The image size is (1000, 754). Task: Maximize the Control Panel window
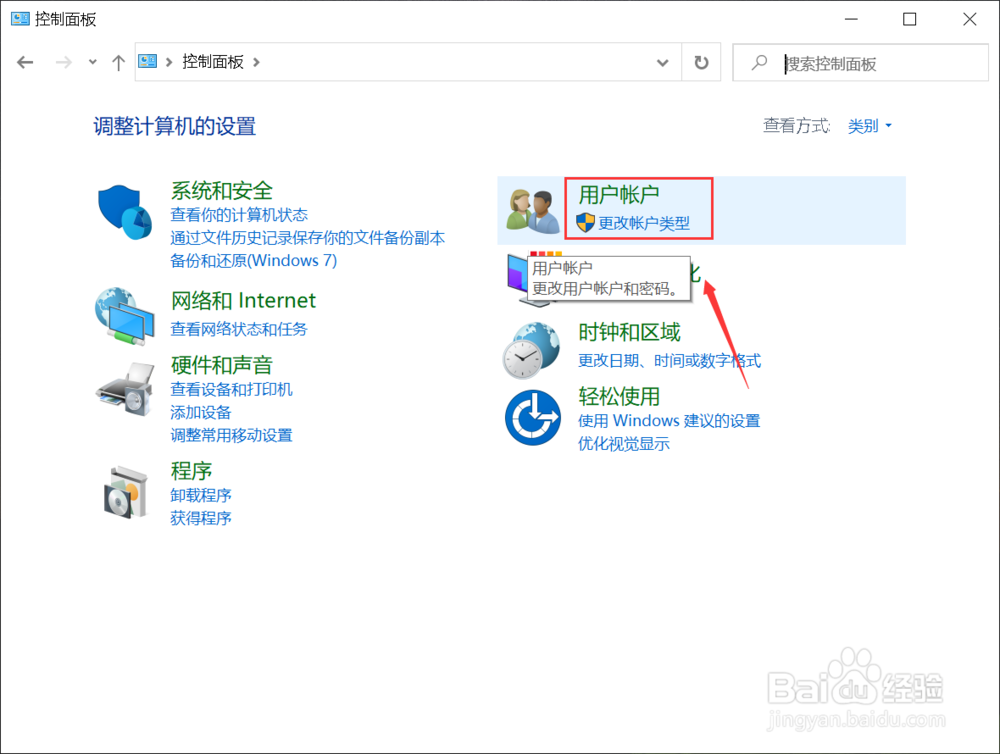(909, 19)
